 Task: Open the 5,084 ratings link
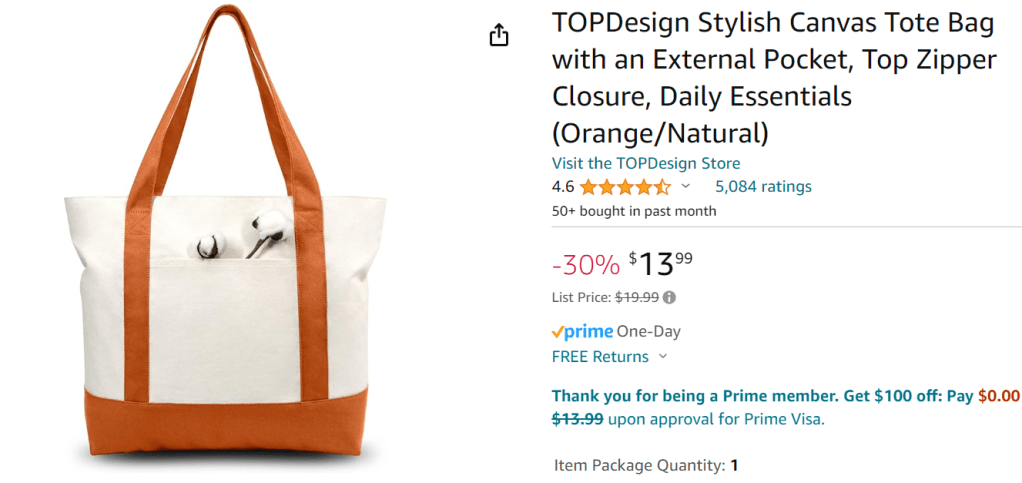coord(763,187)
